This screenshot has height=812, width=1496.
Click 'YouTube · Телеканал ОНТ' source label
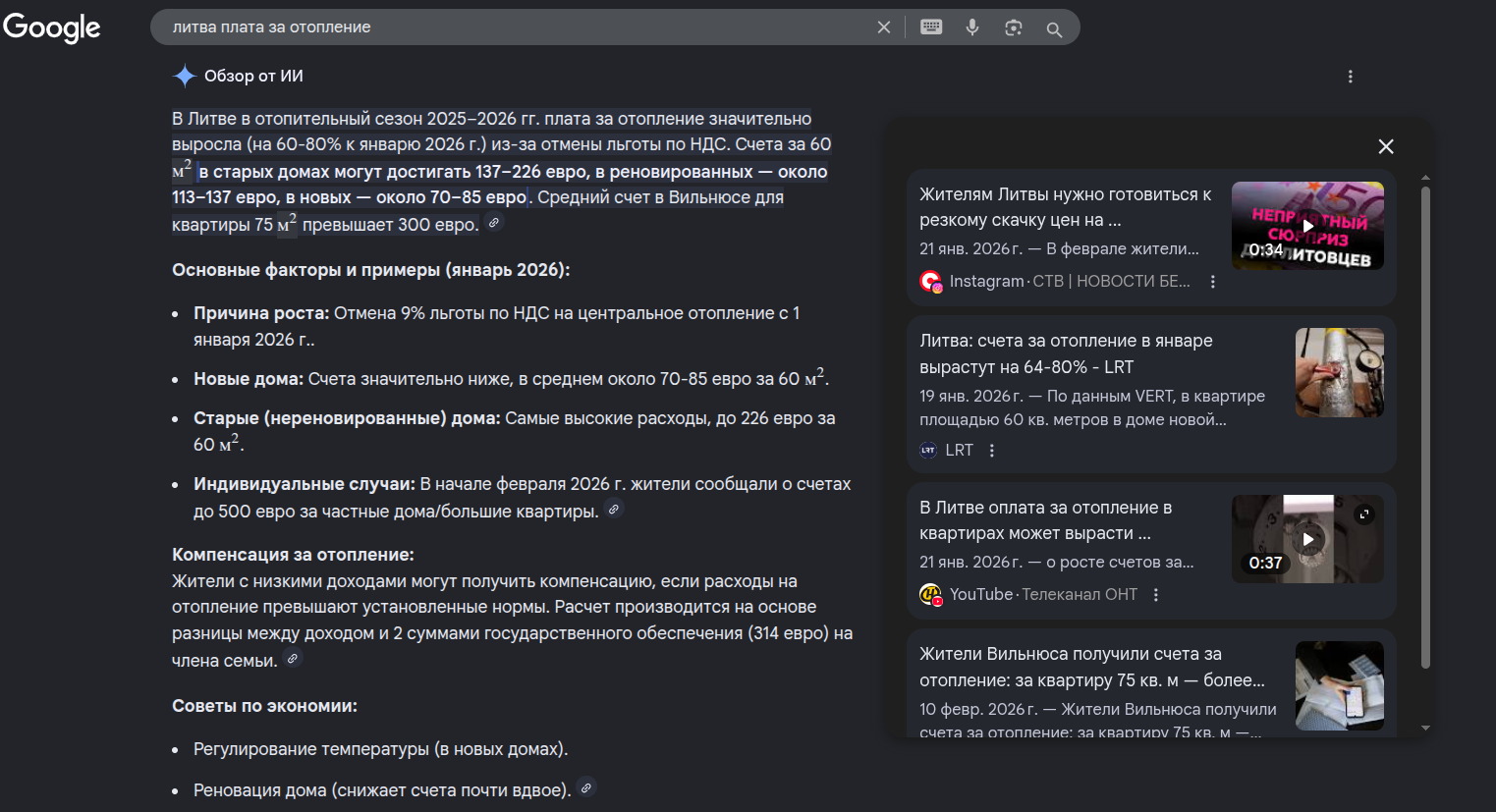tap(1043, 595)
